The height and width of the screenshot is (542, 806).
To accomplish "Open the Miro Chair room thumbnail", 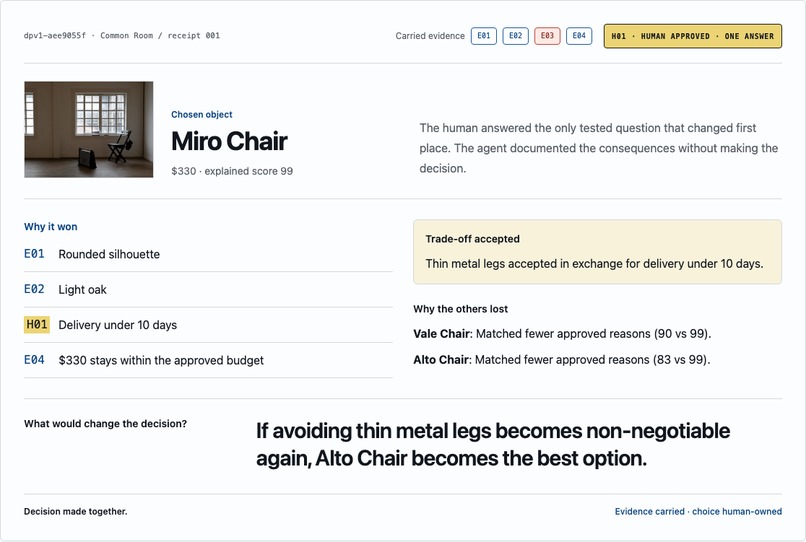I will (88, 129).
